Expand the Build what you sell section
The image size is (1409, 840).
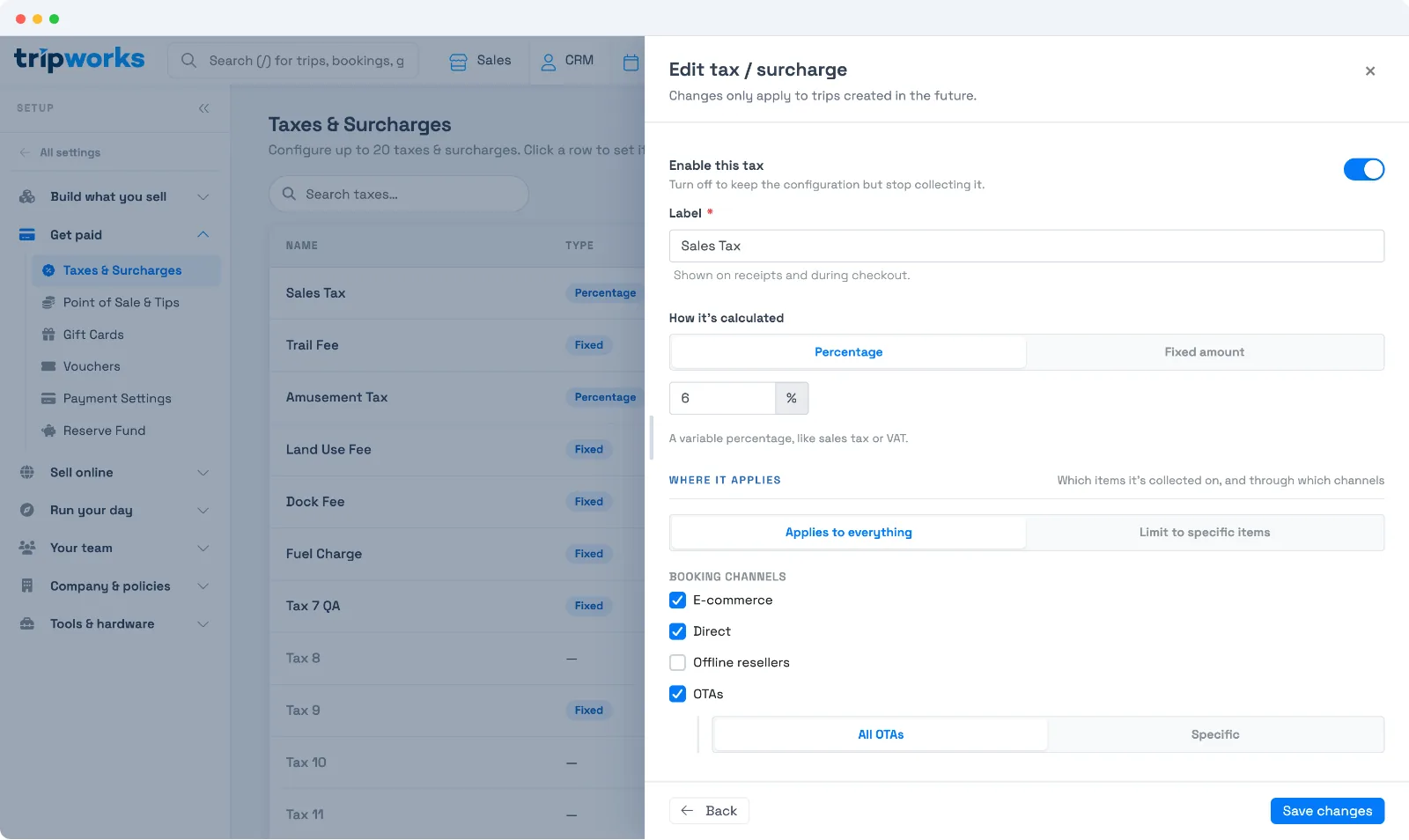point(203,197)
